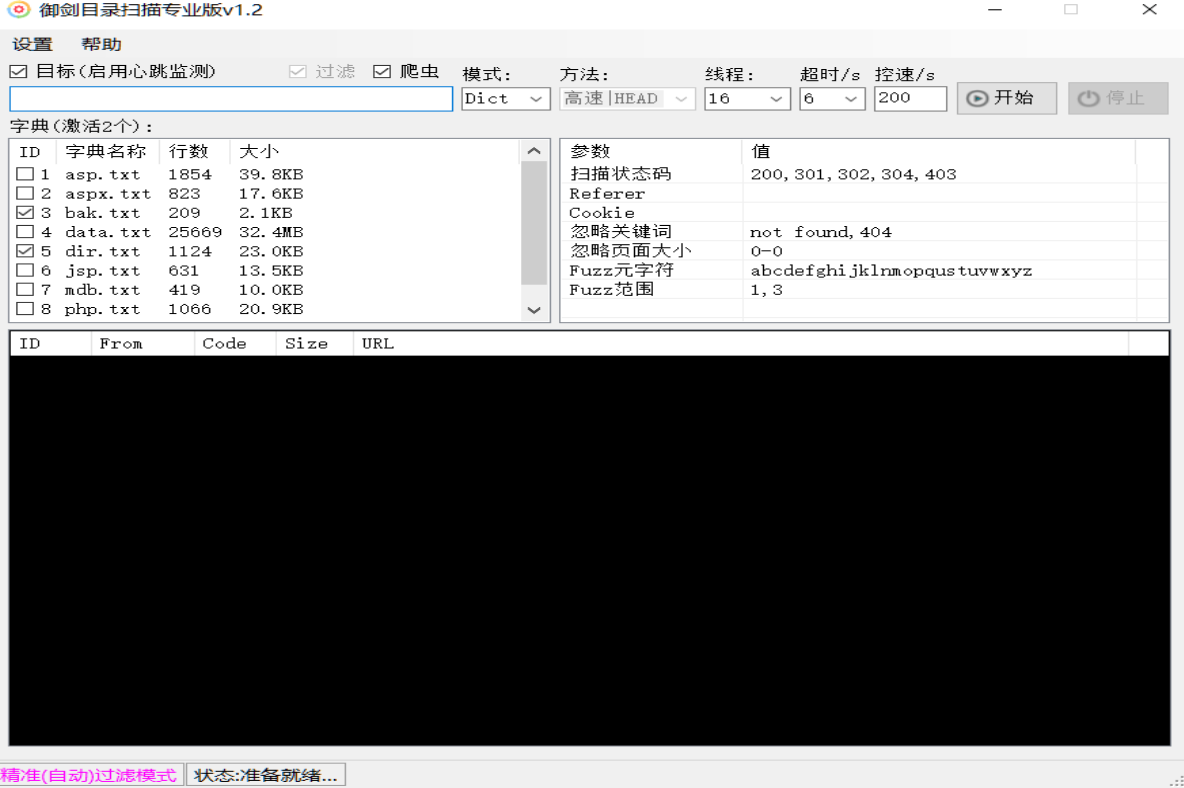The height and width of the screenshot is (788, 1184).
Task: Click the 控速 speed limit field
Action: tap(909, 98)
